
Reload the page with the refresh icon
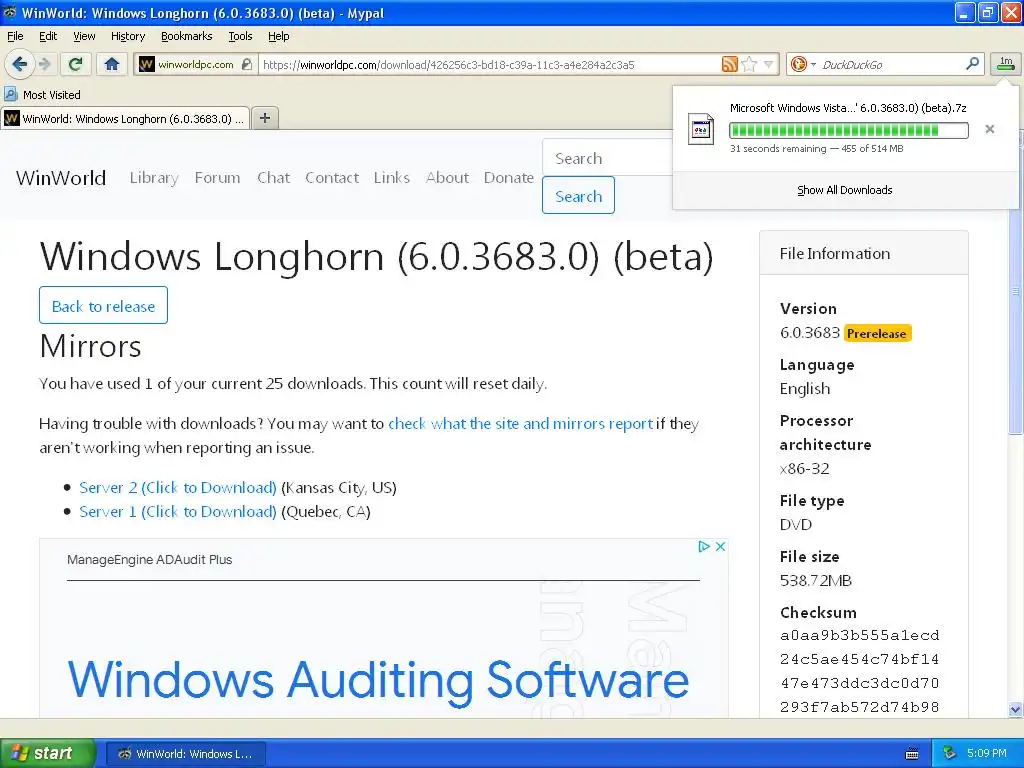click(75, 64)
